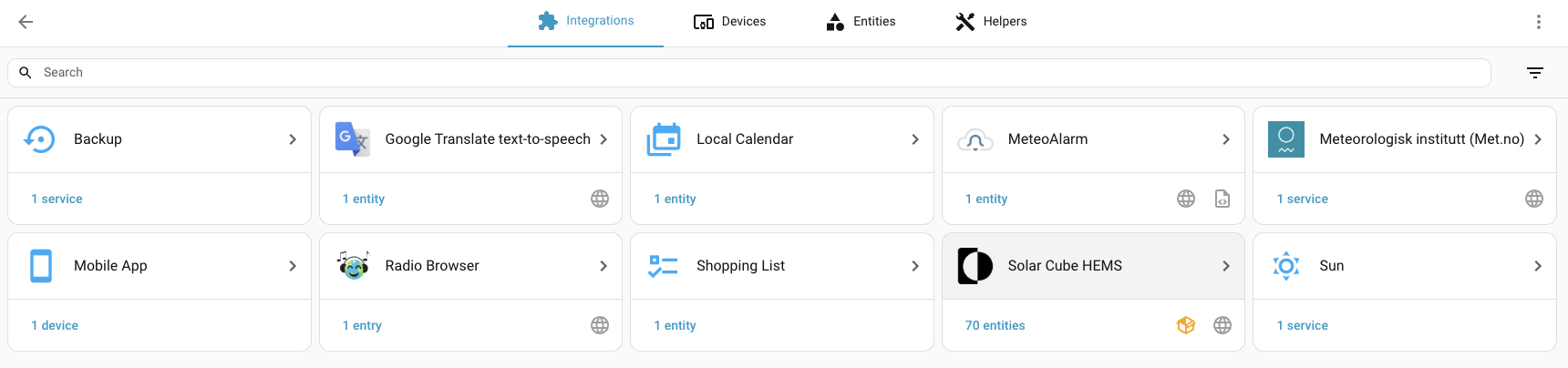Open the Mobile App 1 device link
The height and width of the screenshot is (368, 1568).
(55, 325)
